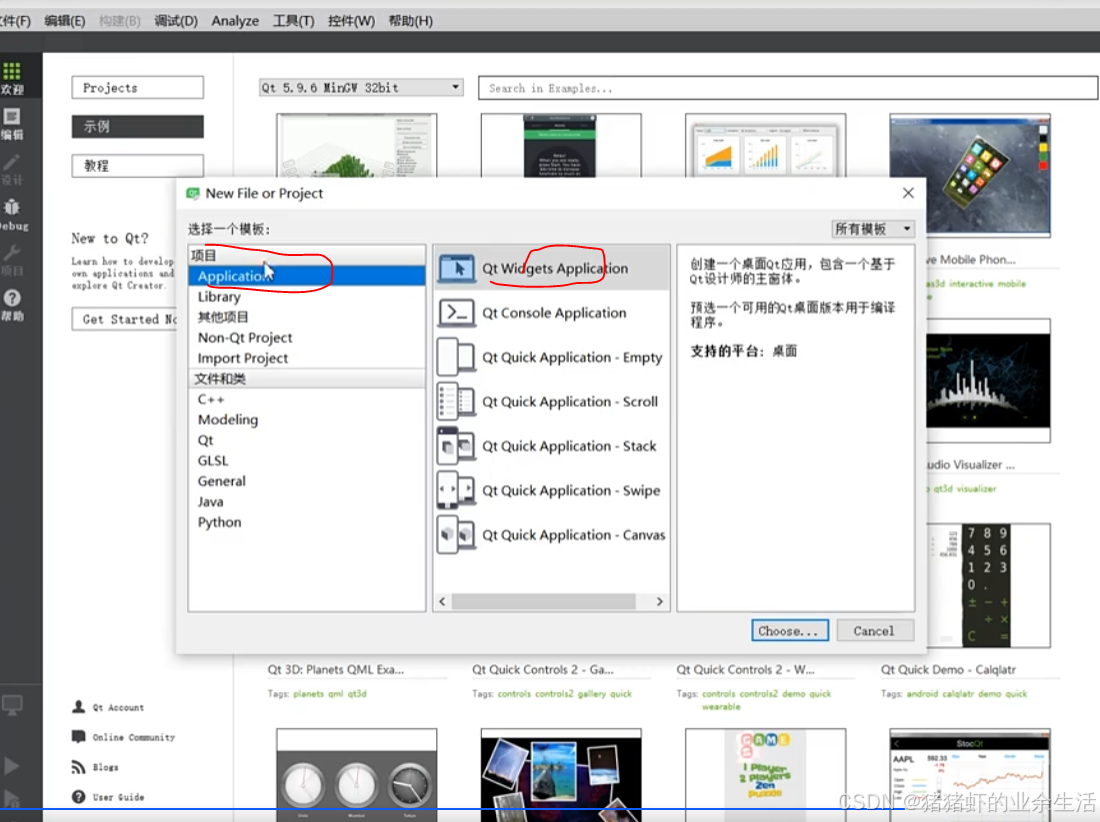Select the Import Project category

tap(307, 358)
